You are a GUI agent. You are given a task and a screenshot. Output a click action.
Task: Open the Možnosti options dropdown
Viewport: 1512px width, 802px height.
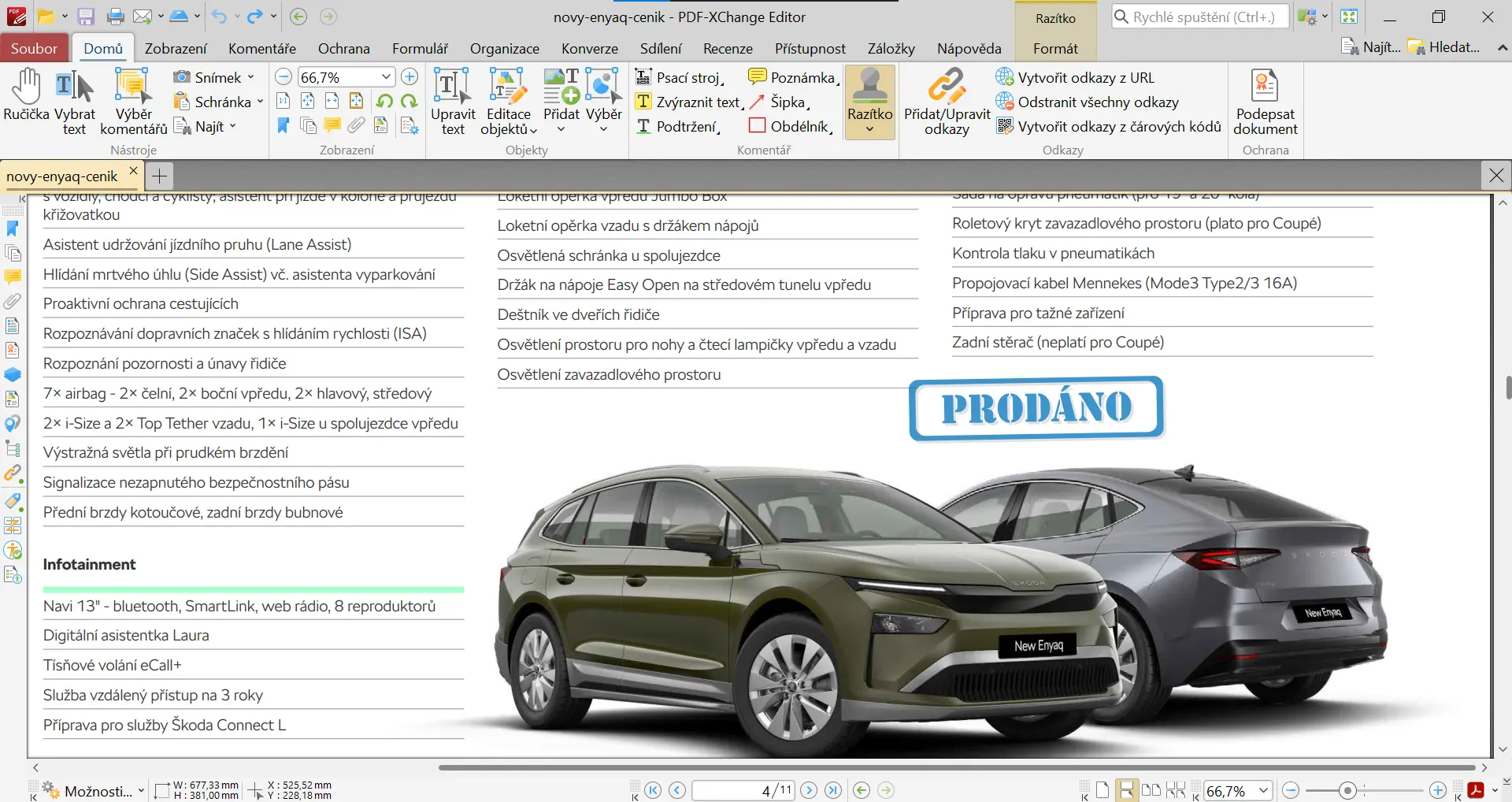pos(94,790)
